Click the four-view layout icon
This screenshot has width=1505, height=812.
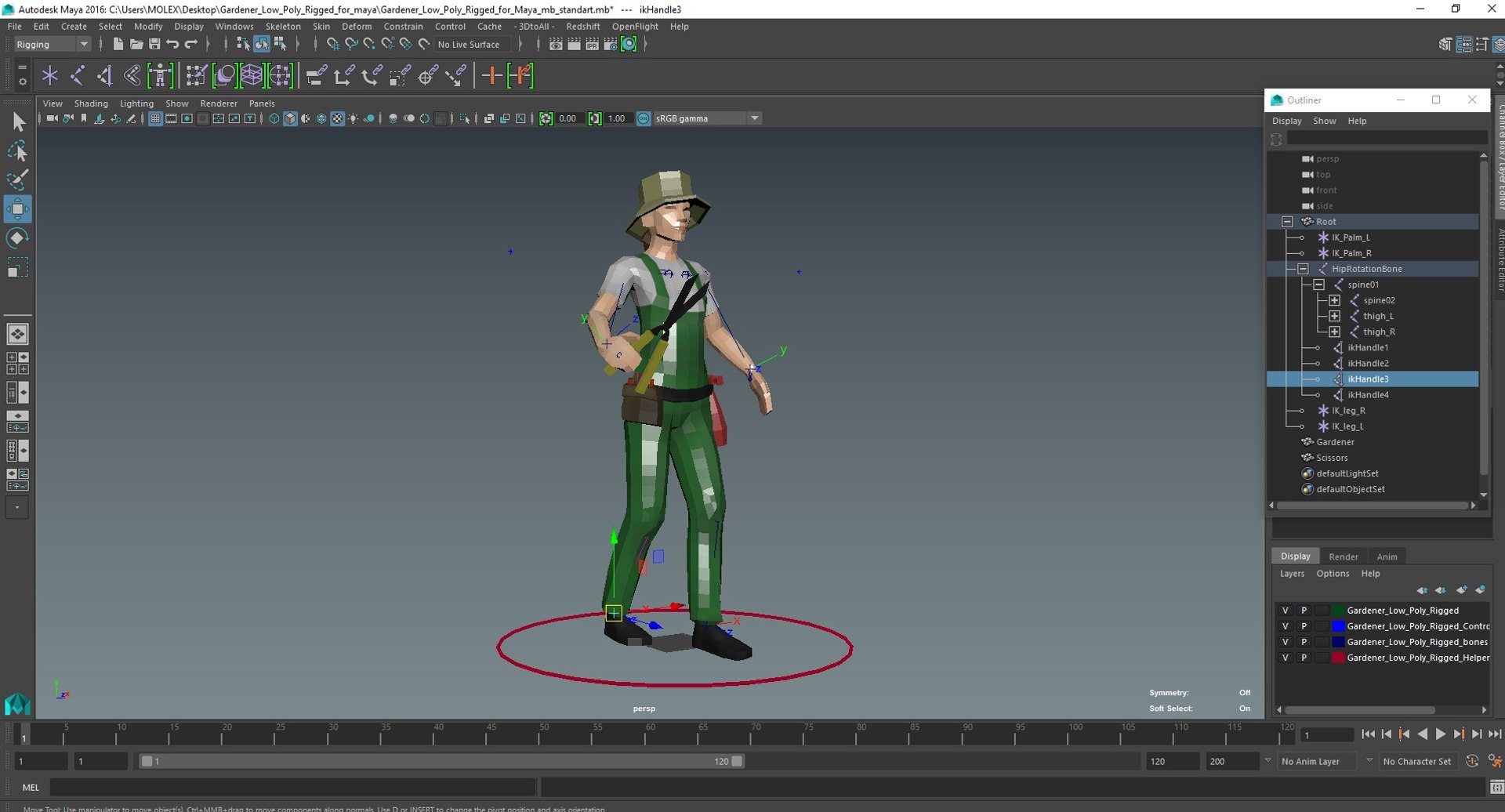point(17,363)
